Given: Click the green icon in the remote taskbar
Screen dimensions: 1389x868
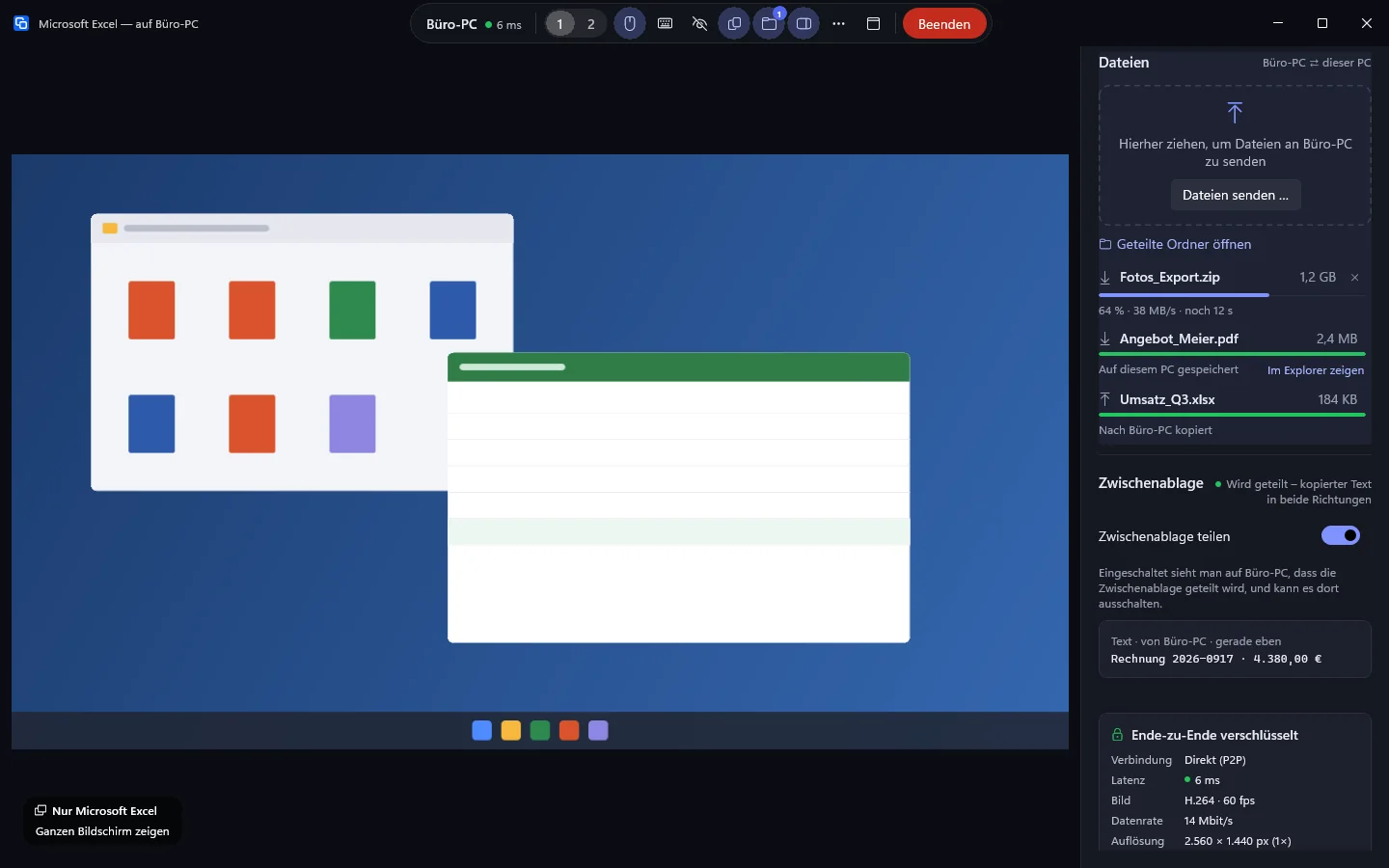Looking at the screenshot, I should tap(540, 730).
